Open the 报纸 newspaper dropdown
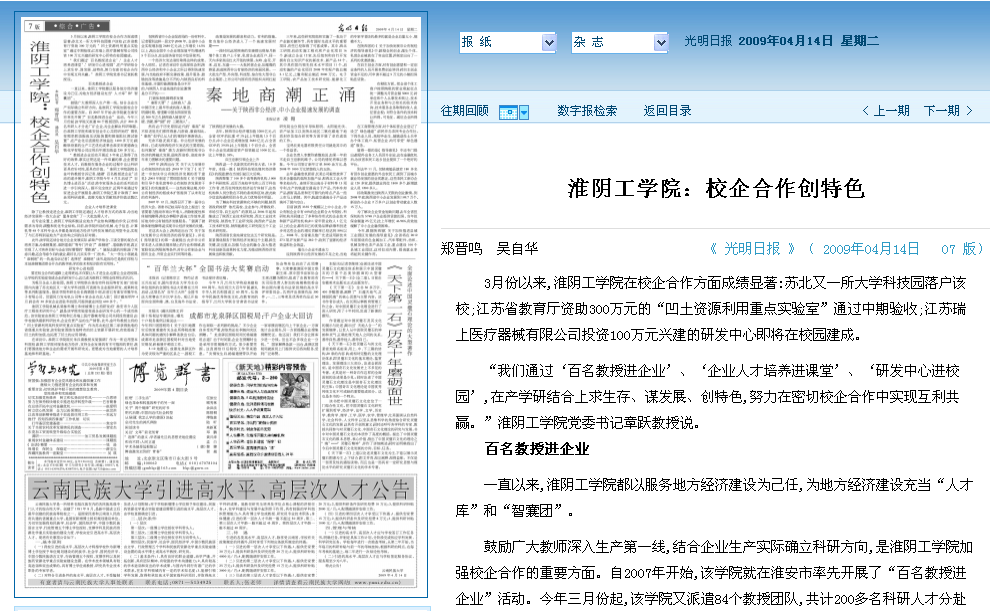The image size is (990, 611). point(506,42)
